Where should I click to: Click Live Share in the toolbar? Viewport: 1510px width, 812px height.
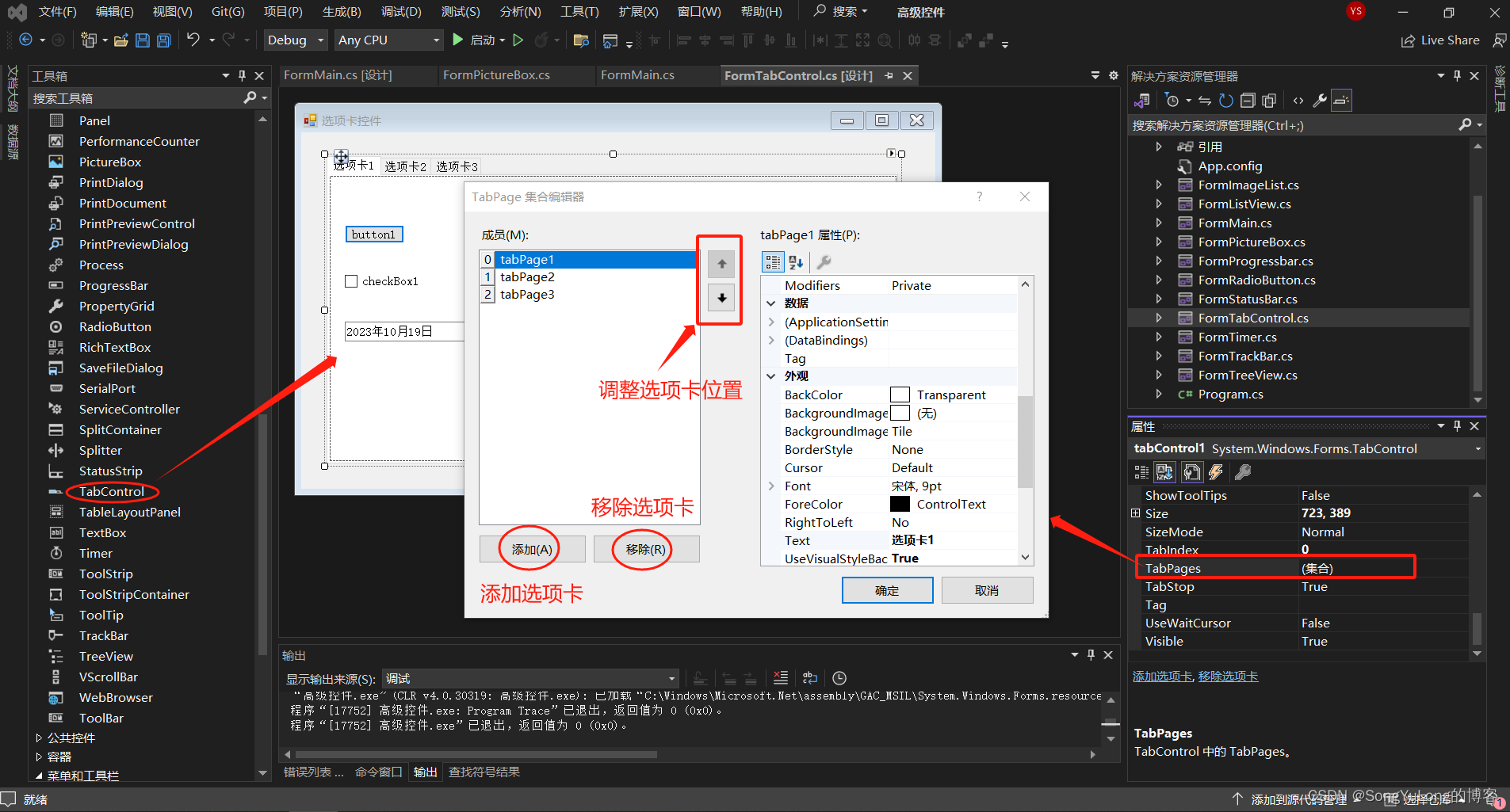(1440, 40)
